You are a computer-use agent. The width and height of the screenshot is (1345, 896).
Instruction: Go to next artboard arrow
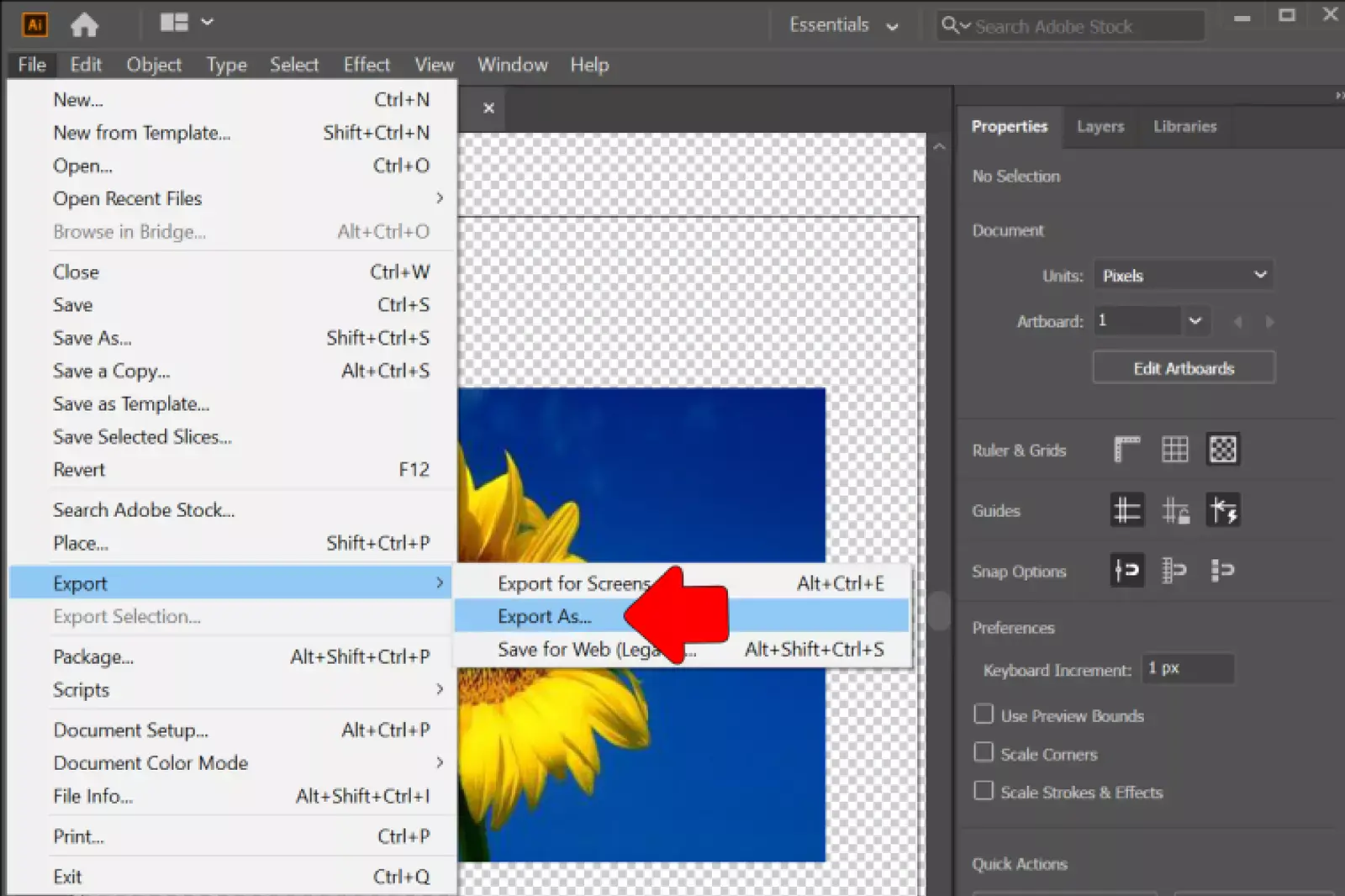pos(1269,322)
